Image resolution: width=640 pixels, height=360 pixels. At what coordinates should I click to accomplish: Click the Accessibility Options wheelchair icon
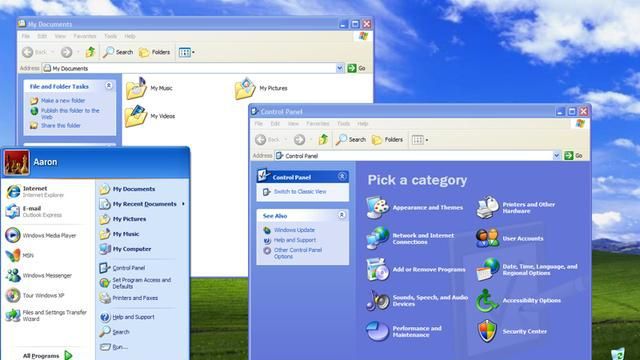(487, 300)
